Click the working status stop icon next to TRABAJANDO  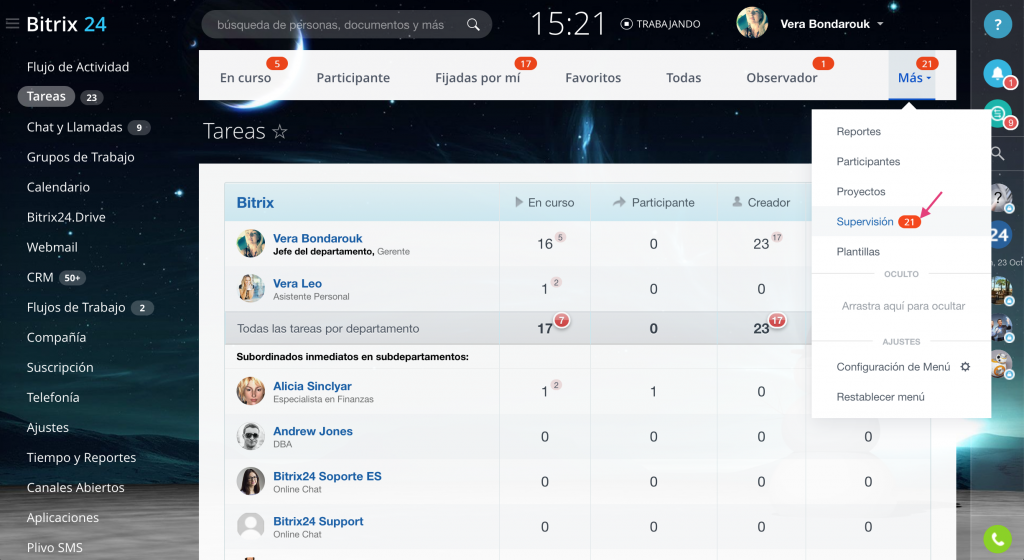pyautogui.click(x=626, y=24)
